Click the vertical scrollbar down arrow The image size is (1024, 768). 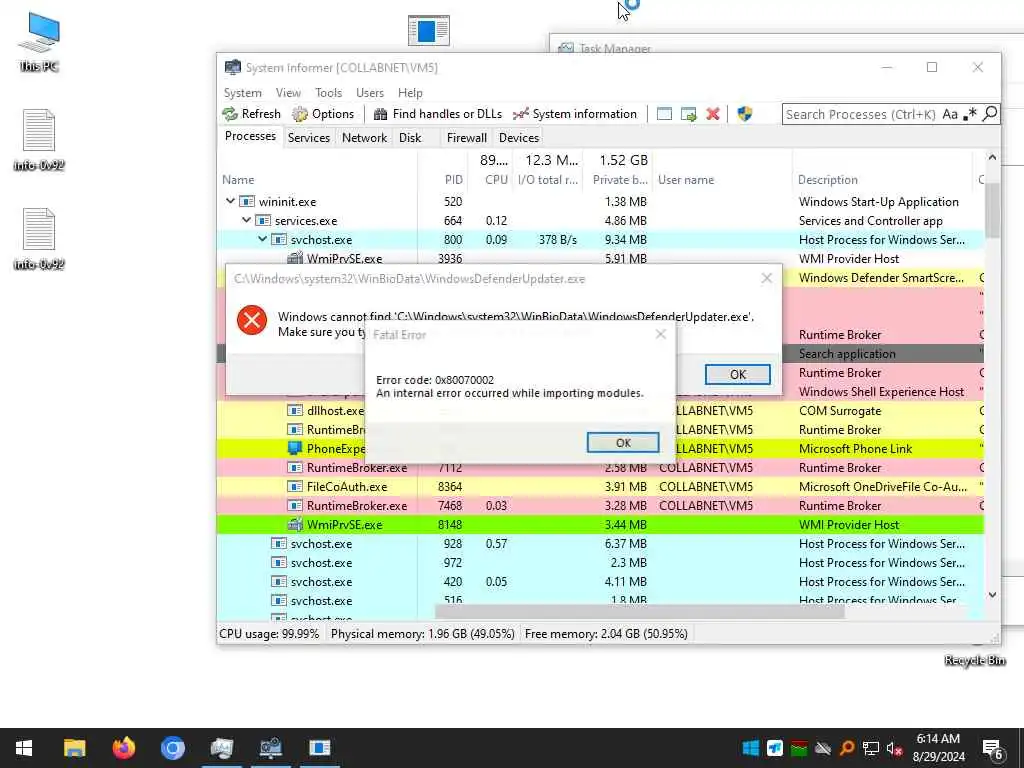click(992, 595)
